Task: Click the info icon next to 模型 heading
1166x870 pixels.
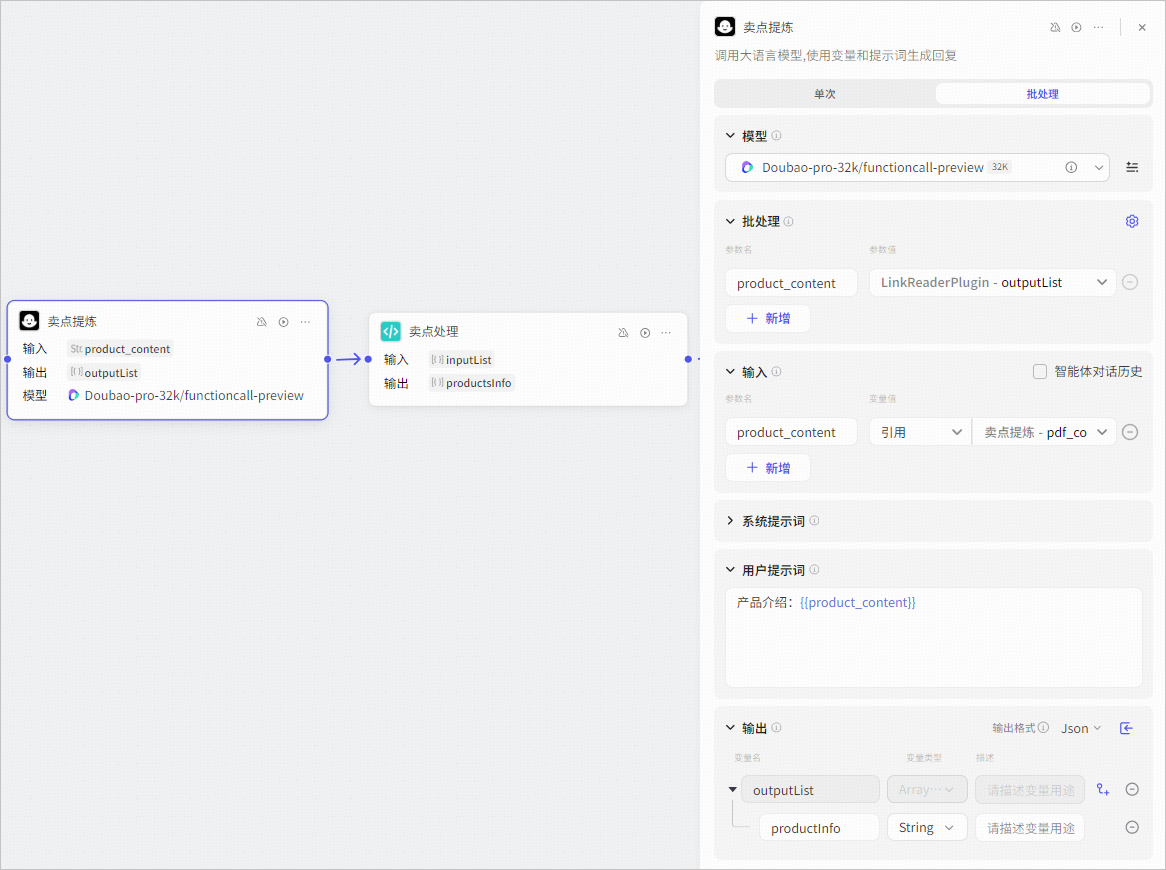Action: 776,135
